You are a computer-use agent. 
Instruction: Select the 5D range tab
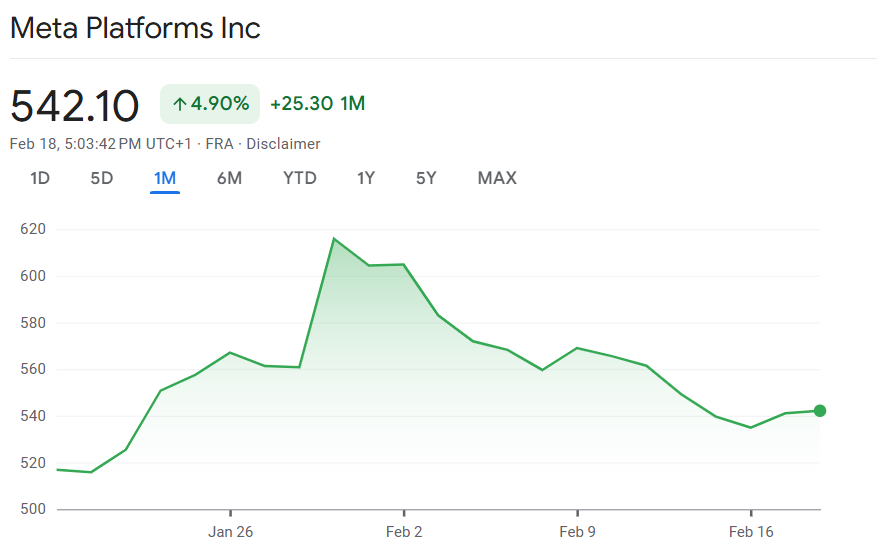point(102,178)
